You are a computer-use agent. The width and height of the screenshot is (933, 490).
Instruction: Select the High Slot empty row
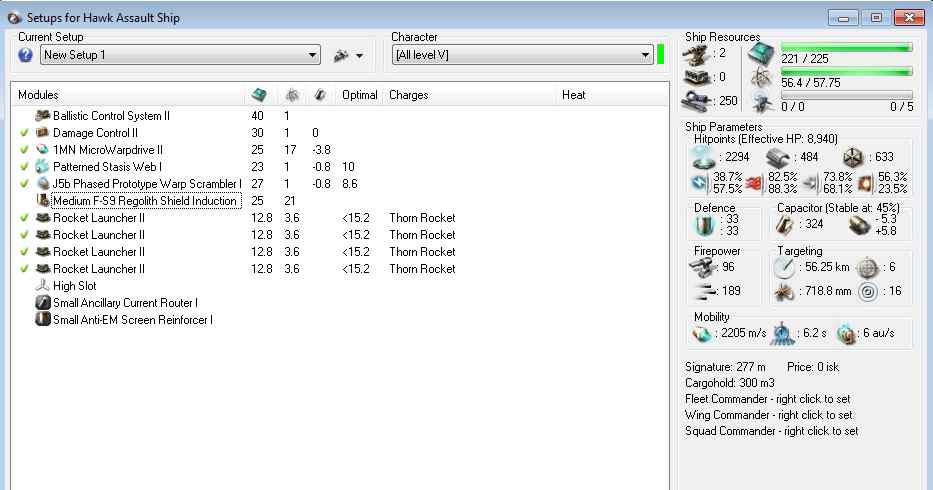(339, 286)
